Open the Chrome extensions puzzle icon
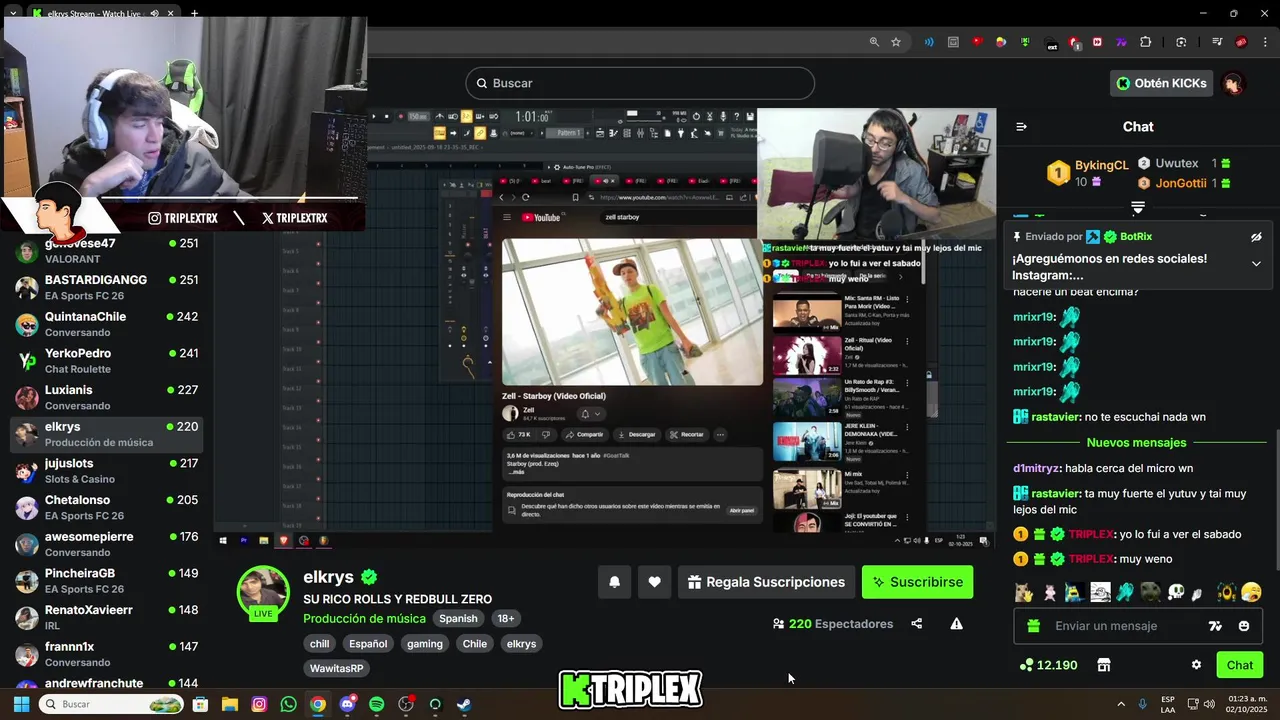 coord(1146,42)
